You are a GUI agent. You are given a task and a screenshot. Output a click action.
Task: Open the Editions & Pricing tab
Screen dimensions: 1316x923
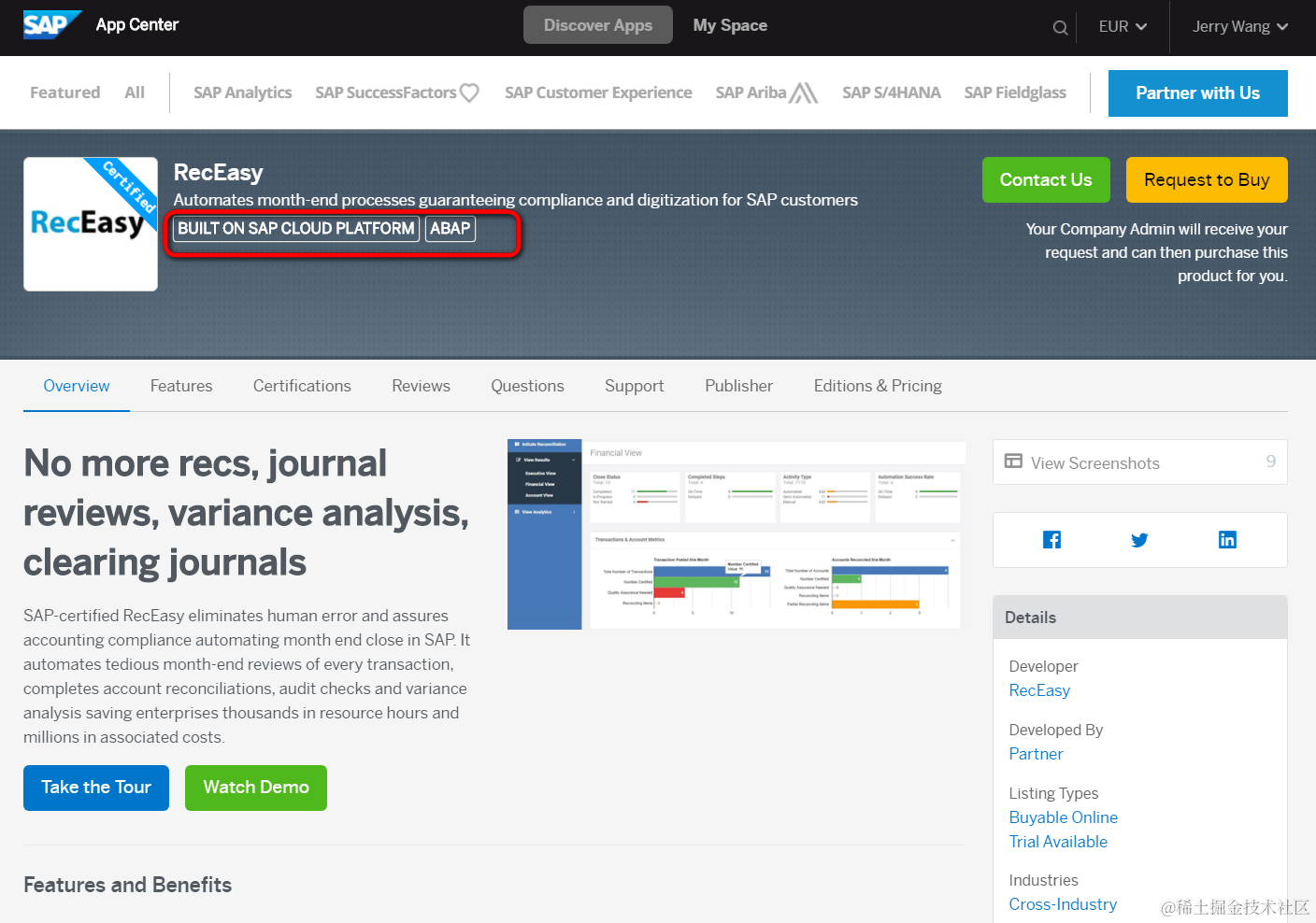878,386
